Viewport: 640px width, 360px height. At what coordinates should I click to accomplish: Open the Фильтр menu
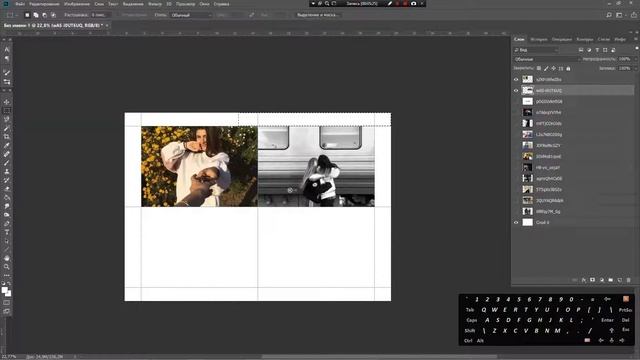point(155,4)
